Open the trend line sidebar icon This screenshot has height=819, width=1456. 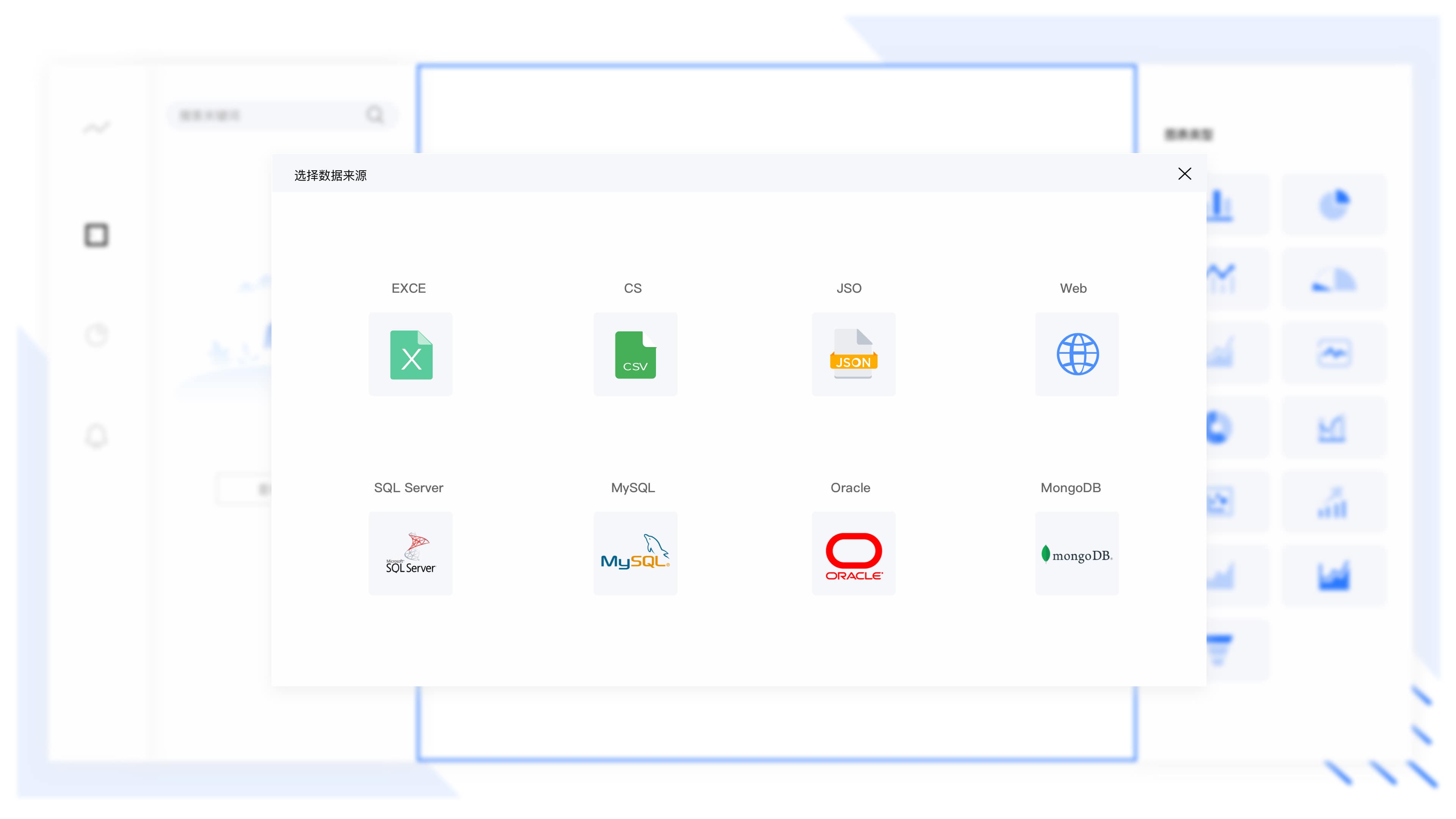tap(97, 128)
